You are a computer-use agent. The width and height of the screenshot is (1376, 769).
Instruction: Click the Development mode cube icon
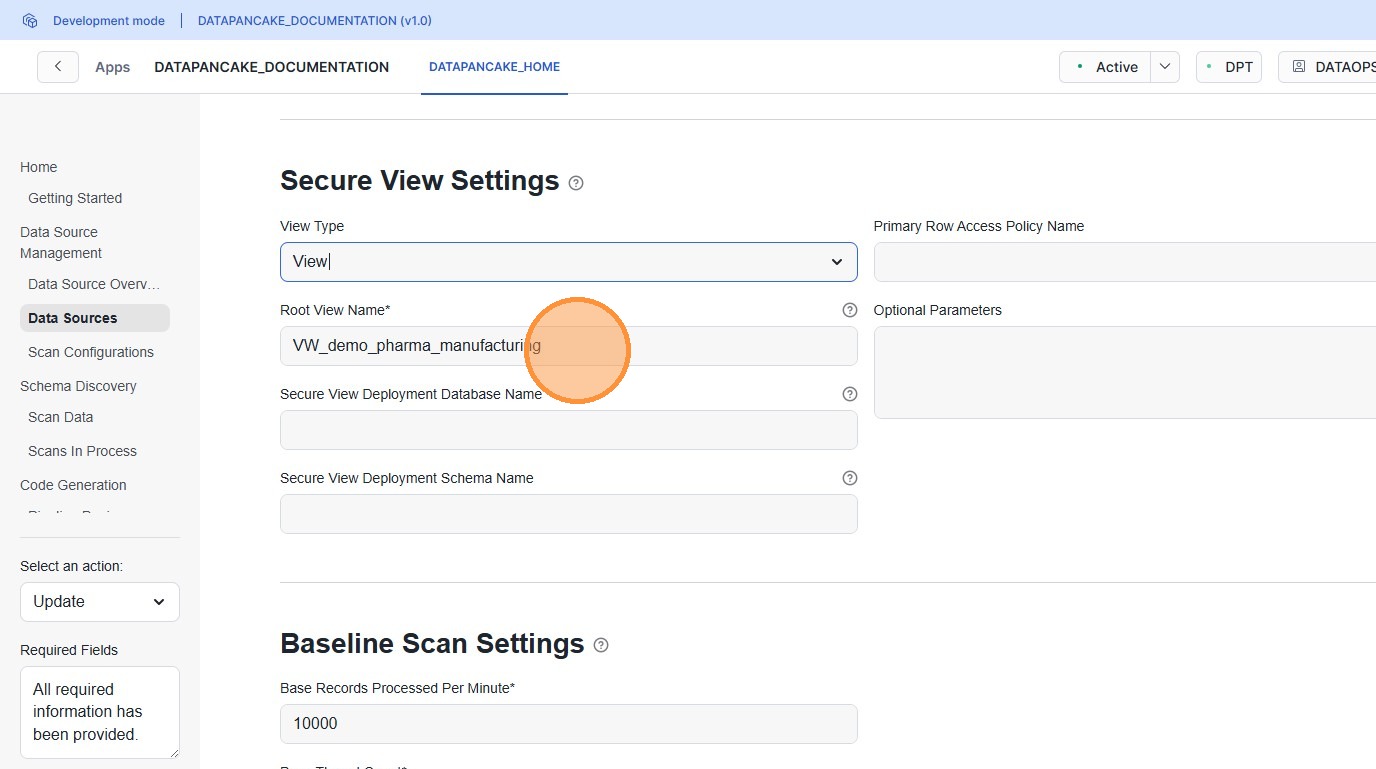click(x=30, y=20)
